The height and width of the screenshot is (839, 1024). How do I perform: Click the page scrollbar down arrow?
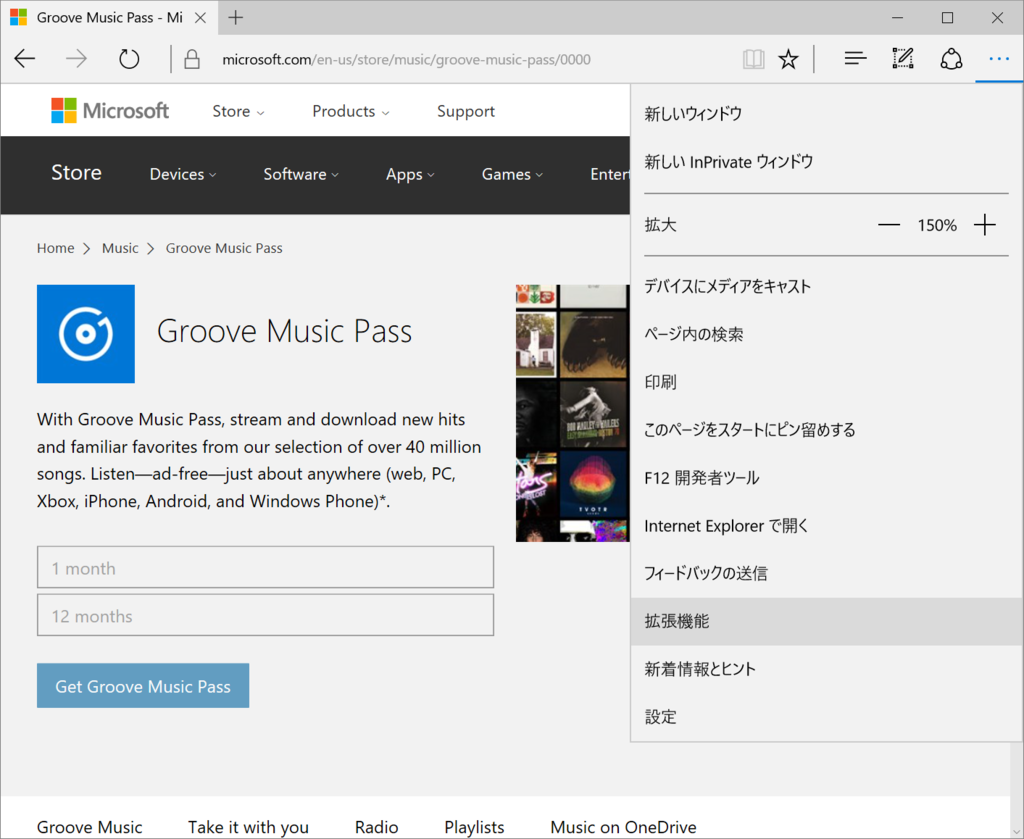point(1016,831)
